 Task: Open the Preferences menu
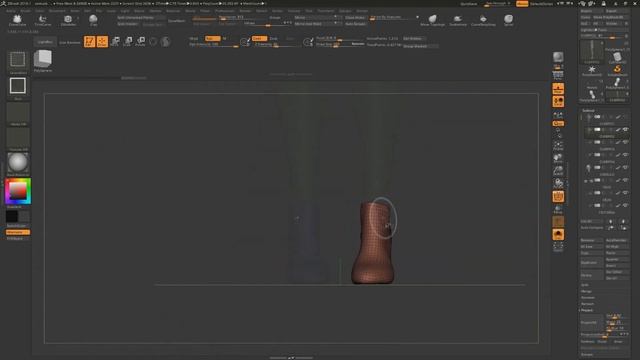pos(224,11)
